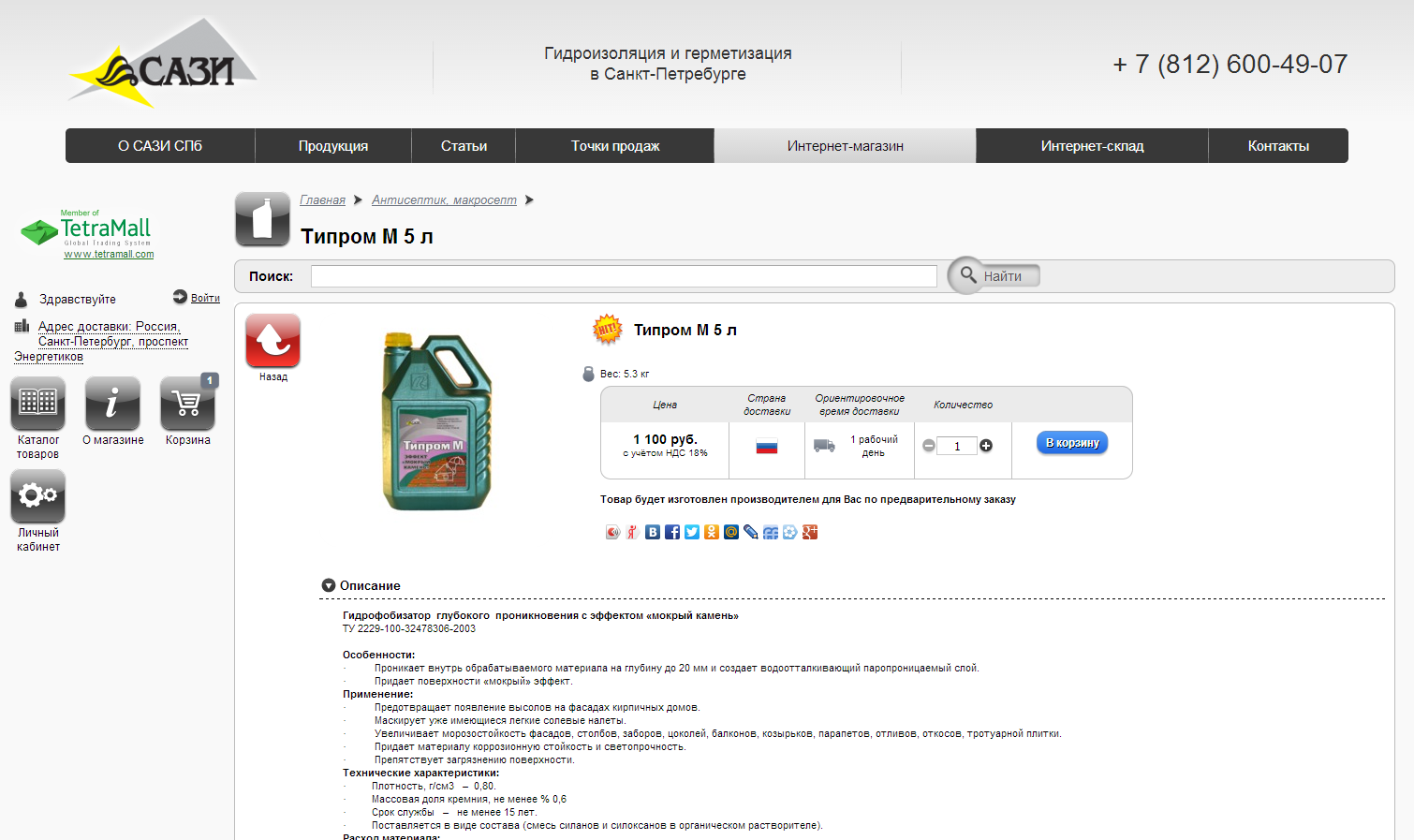Click the Войти login link
This screenshot has width=1414, height=840.
click(205, 298)
